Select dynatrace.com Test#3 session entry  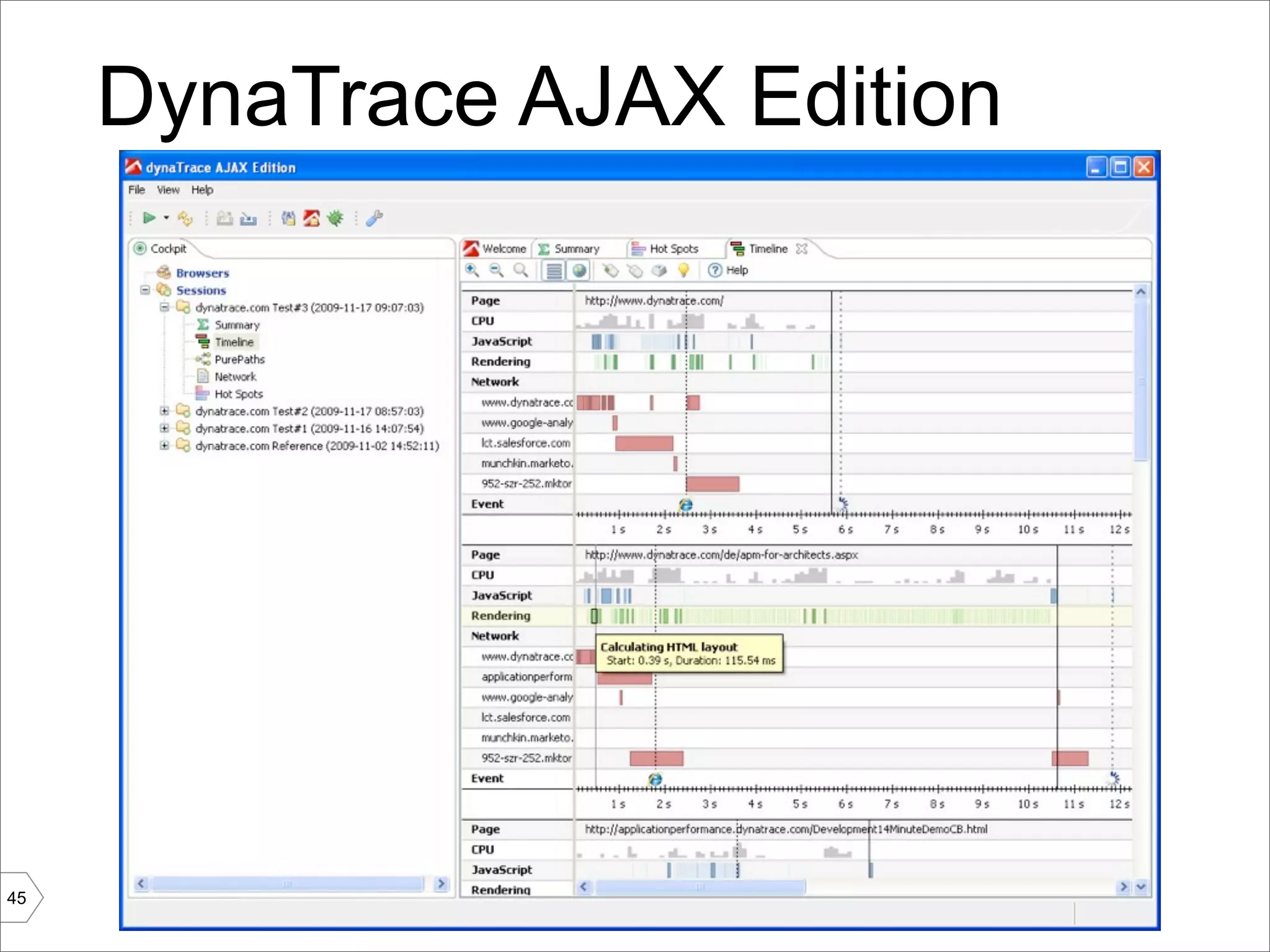point(309,307)
